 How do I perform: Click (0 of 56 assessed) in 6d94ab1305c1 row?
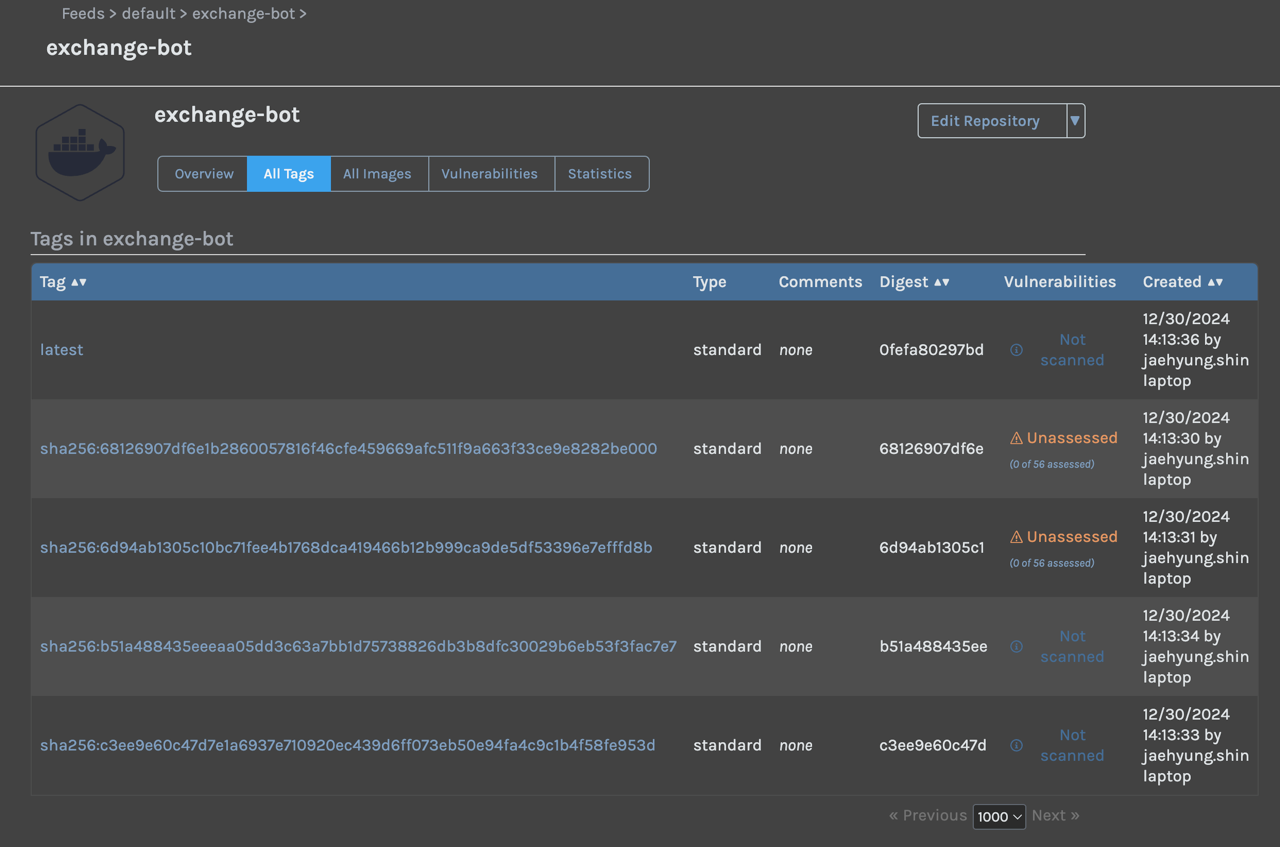(1052, 563)
